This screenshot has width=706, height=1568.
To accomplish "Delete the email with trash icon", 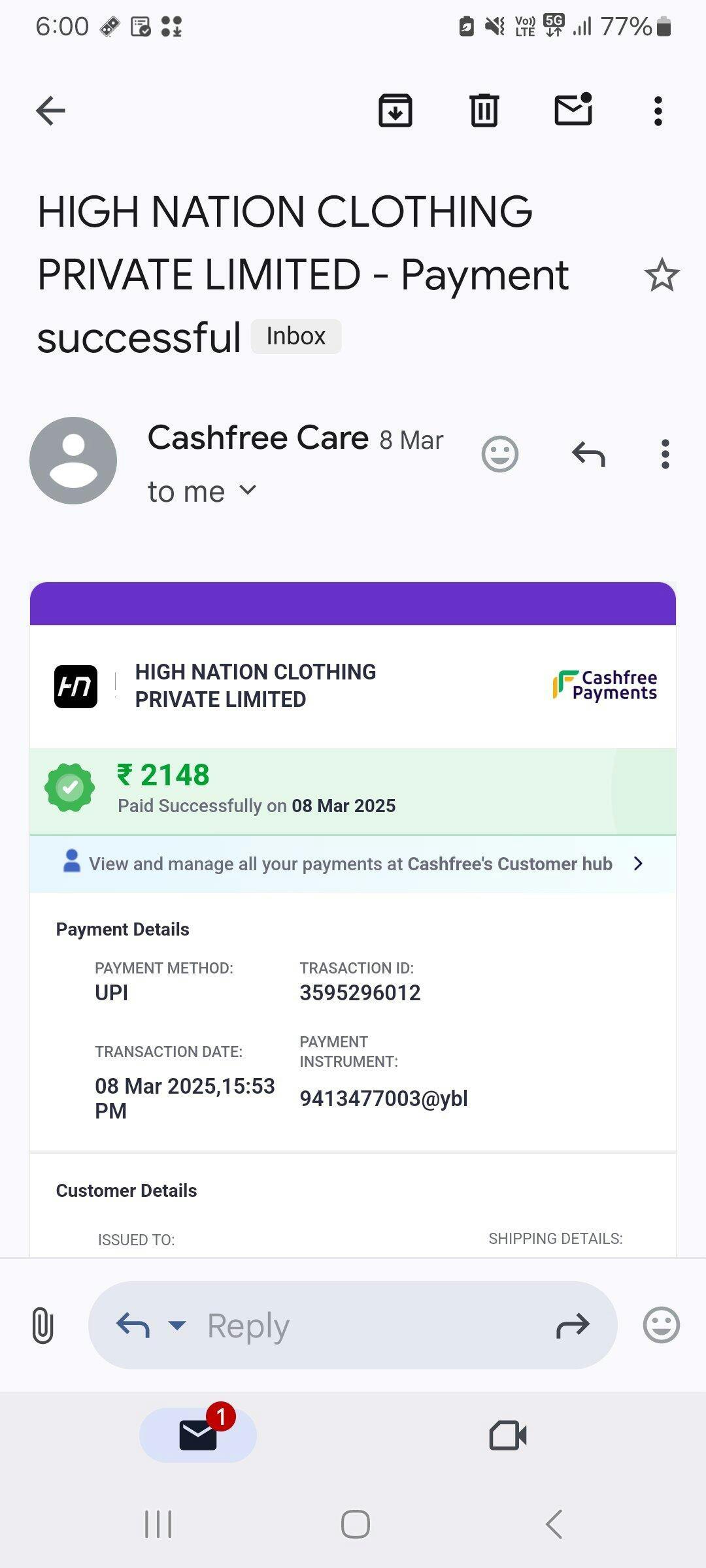I will (484, 110).
